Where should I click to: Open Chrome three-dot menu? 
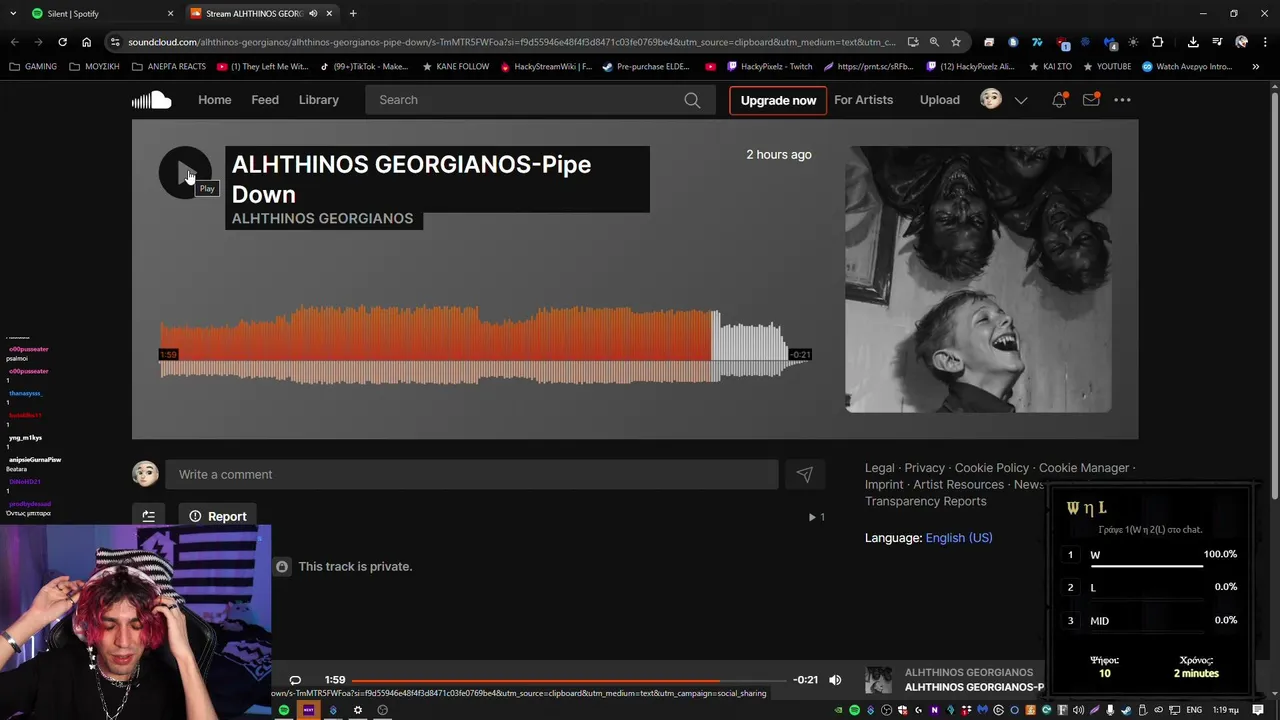[1265, 42]
